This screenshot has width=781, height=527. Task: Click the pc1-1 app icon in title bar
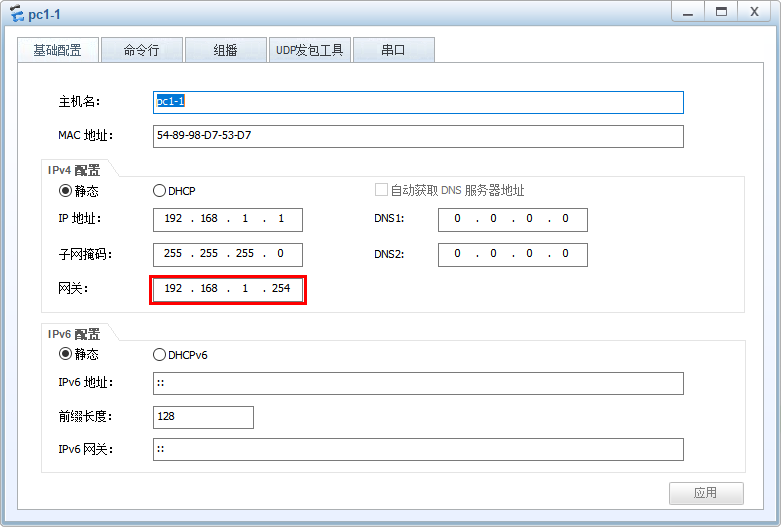[x=17, y=13]
